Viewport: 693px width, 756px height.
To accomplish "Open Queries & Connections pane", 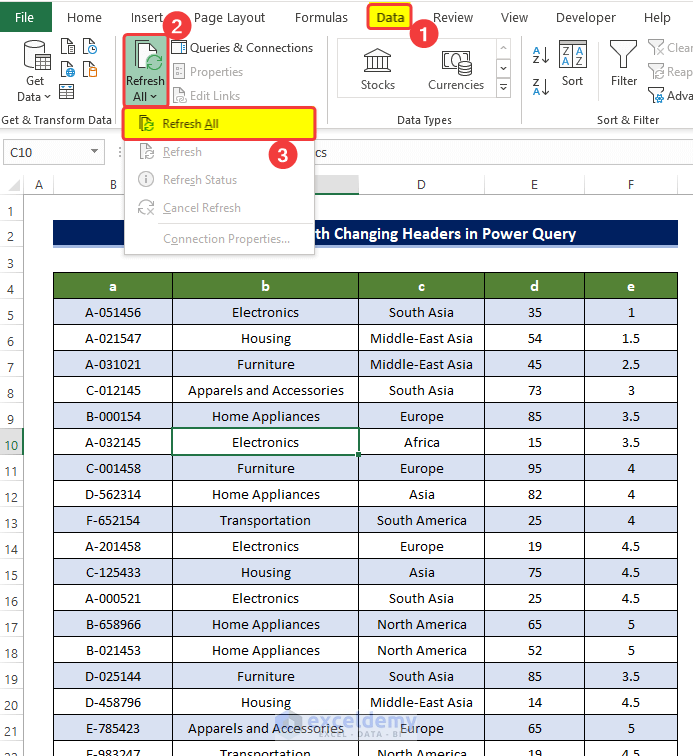I will [242, 48].
